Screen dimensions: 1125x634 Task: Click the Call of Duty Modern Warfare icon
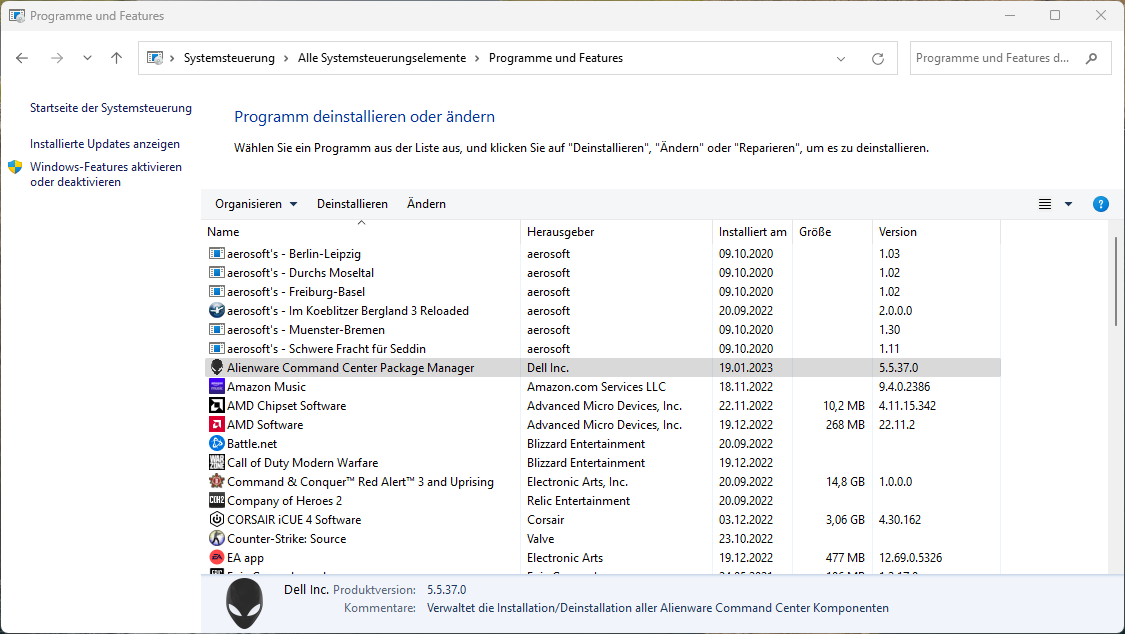tap(216, 463)
